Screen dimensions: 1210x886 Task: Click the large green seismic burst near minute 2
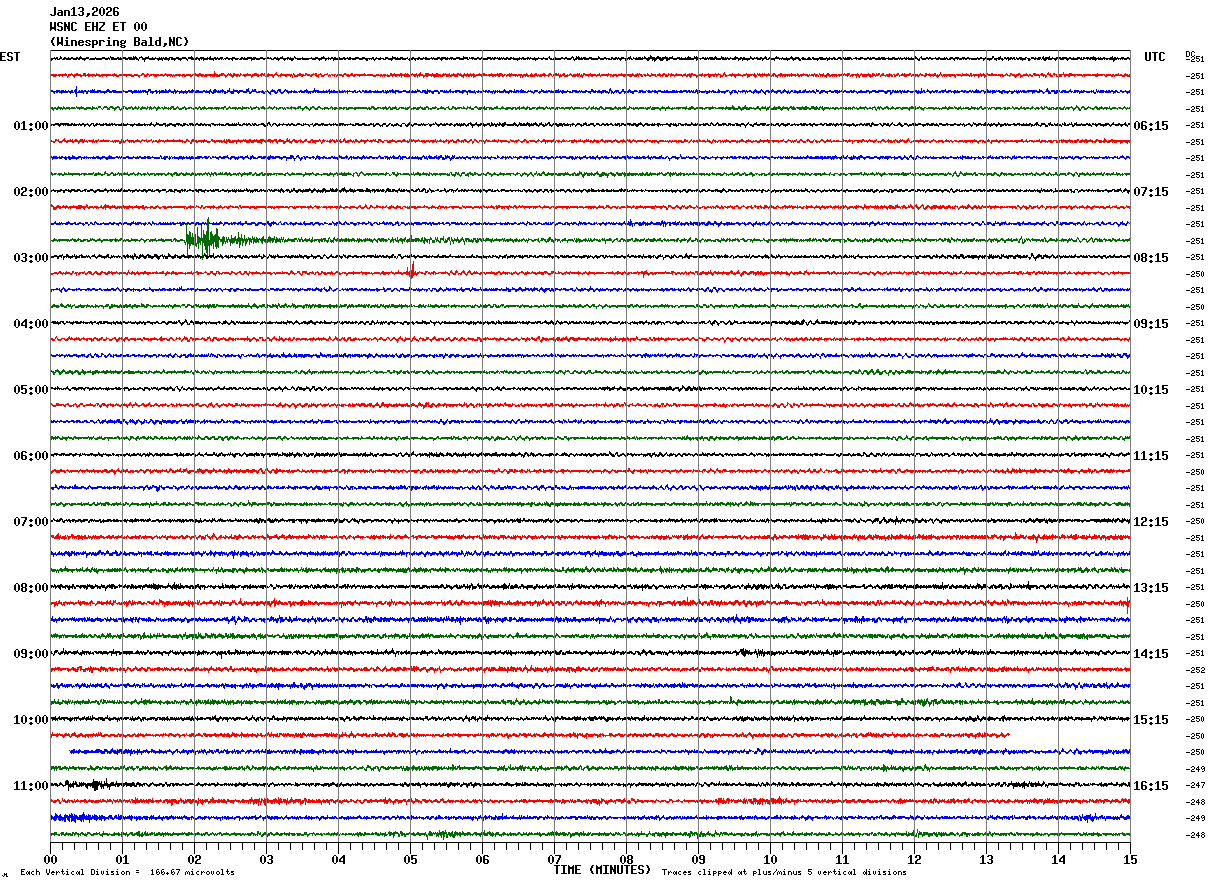pos(207,239)
